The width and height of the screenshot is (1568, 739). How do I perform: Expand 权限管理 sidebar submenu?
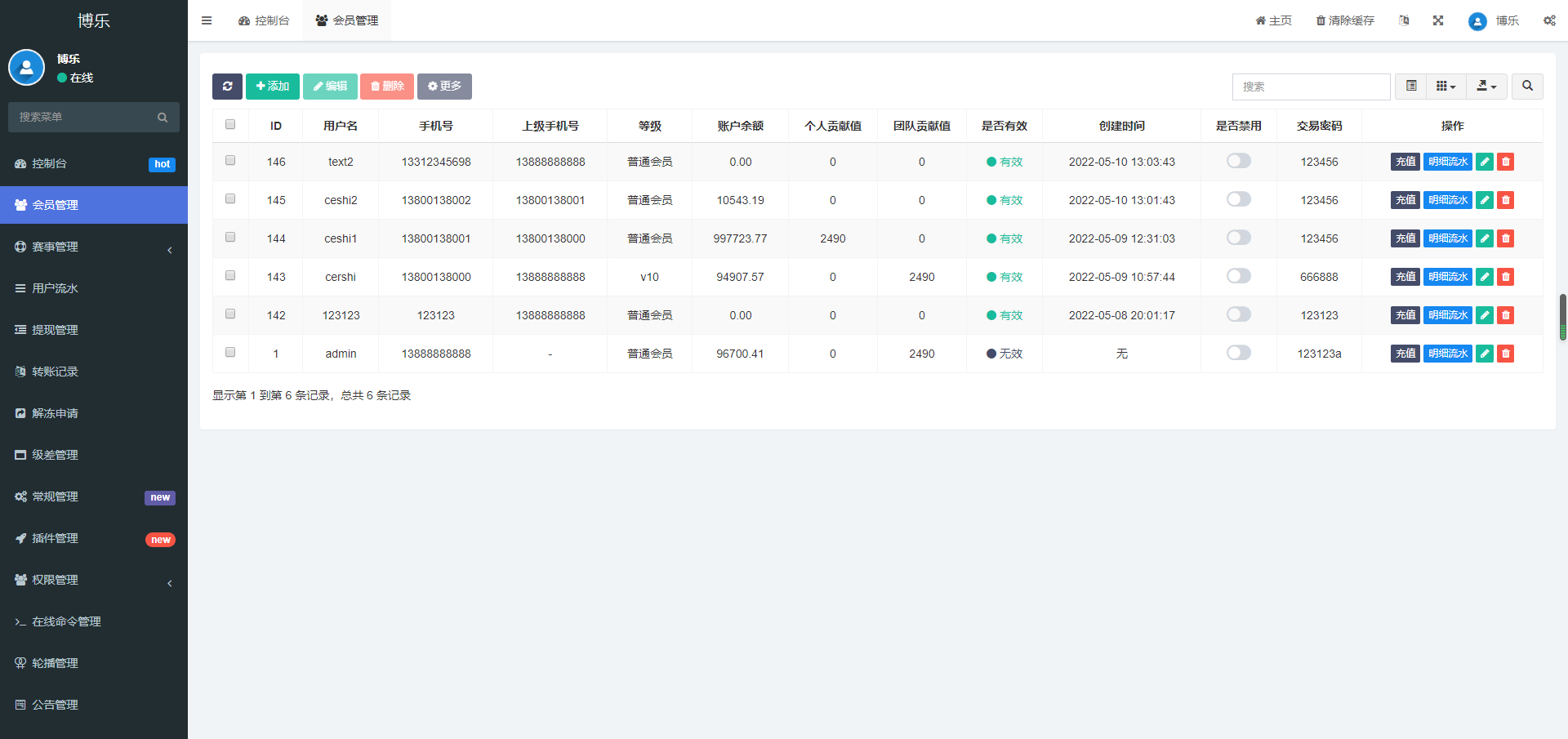pos(94,580)
